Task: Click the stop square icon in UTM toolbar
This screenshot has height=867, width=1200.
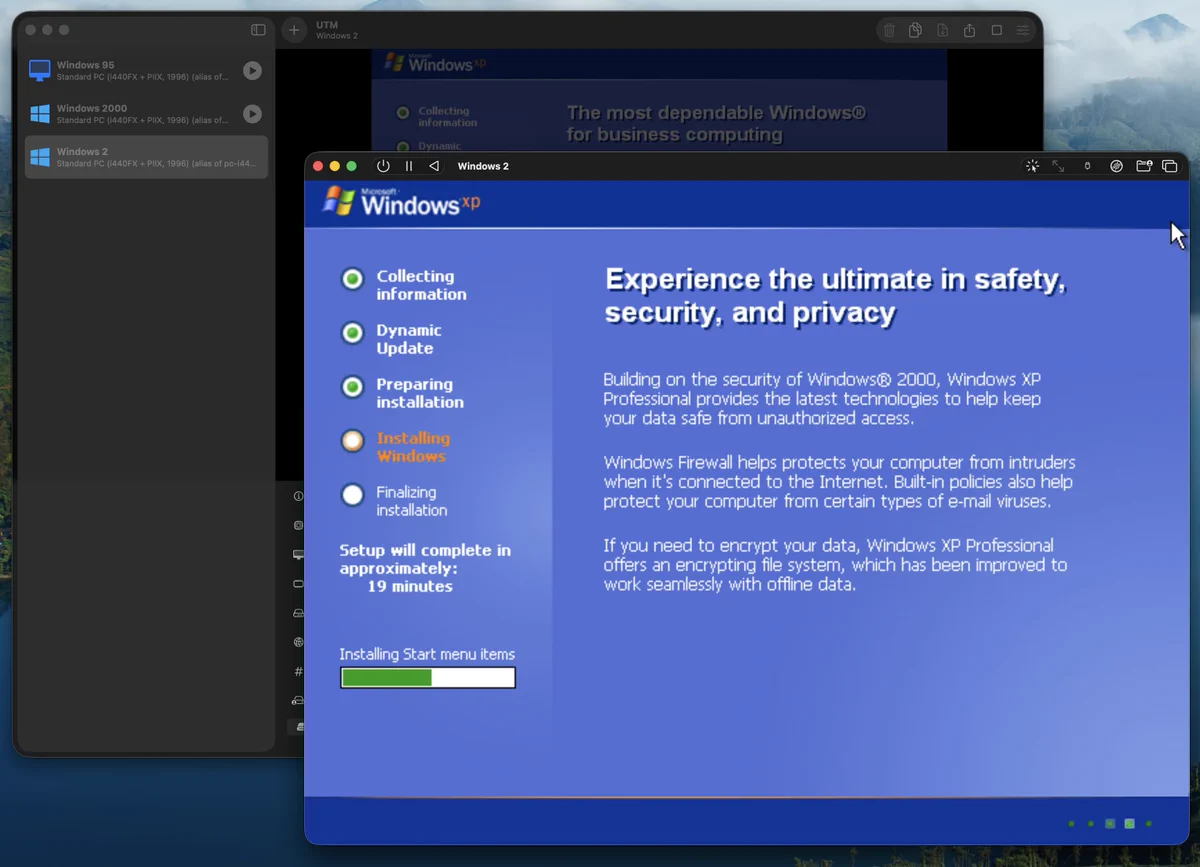Action: [x=996, y=31]
